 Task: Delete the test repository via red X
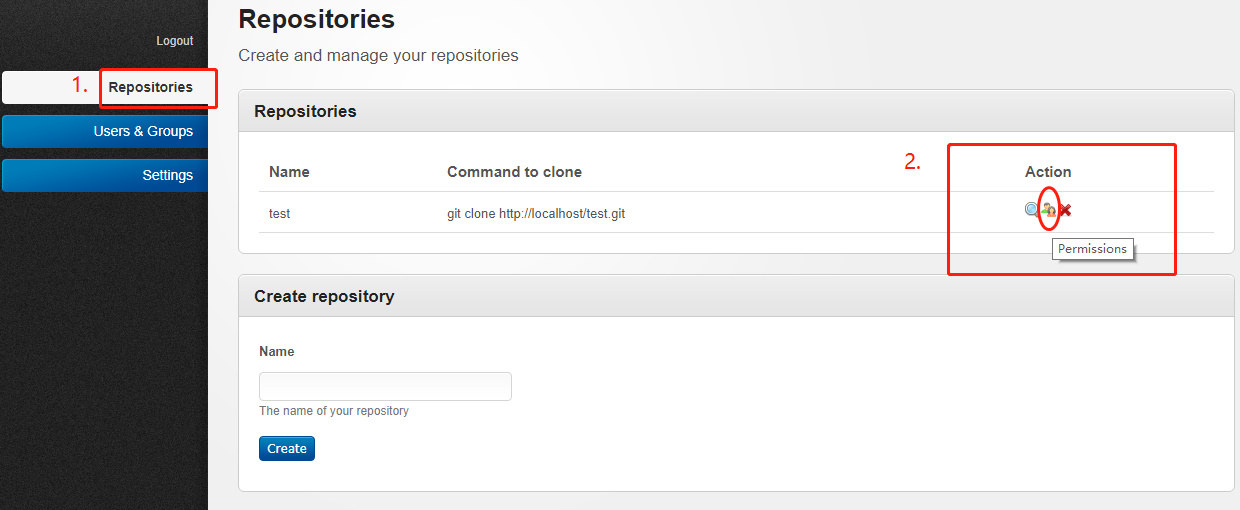1065,210
